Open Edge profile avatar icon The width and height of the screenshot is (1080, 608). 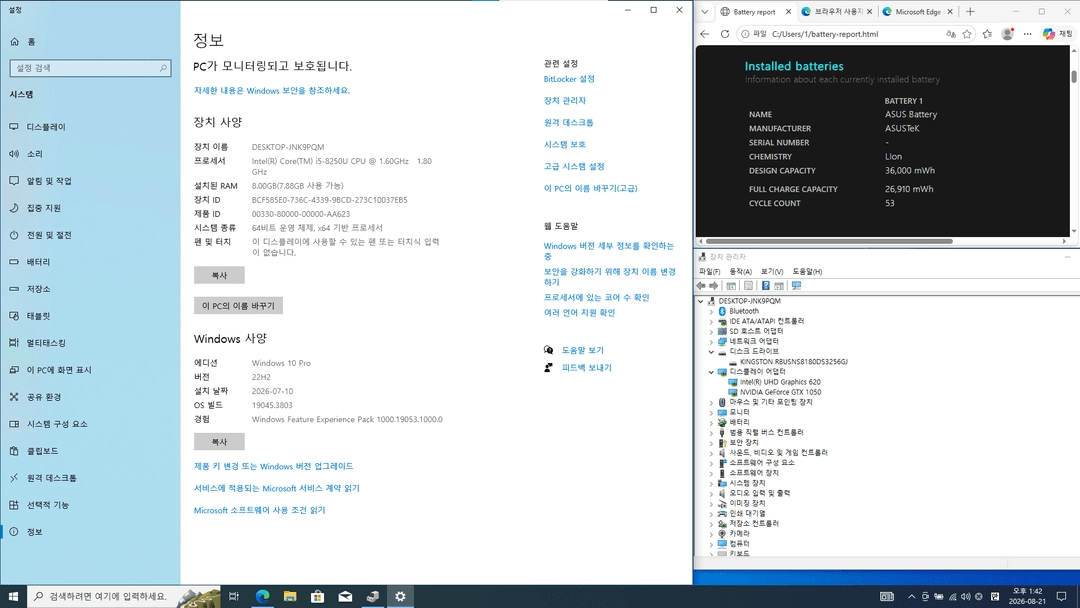tap(1008, 34)
